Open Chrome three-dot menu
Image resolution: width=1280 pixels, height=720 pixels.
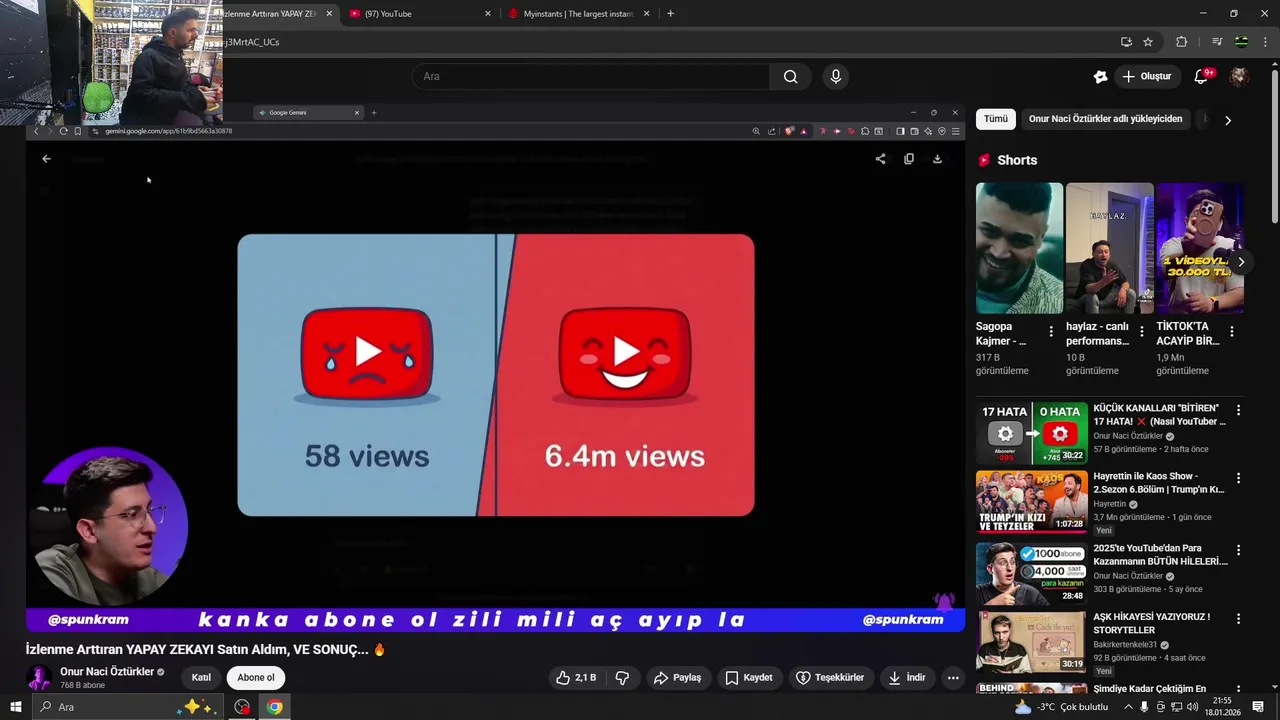coord(1265,42)
